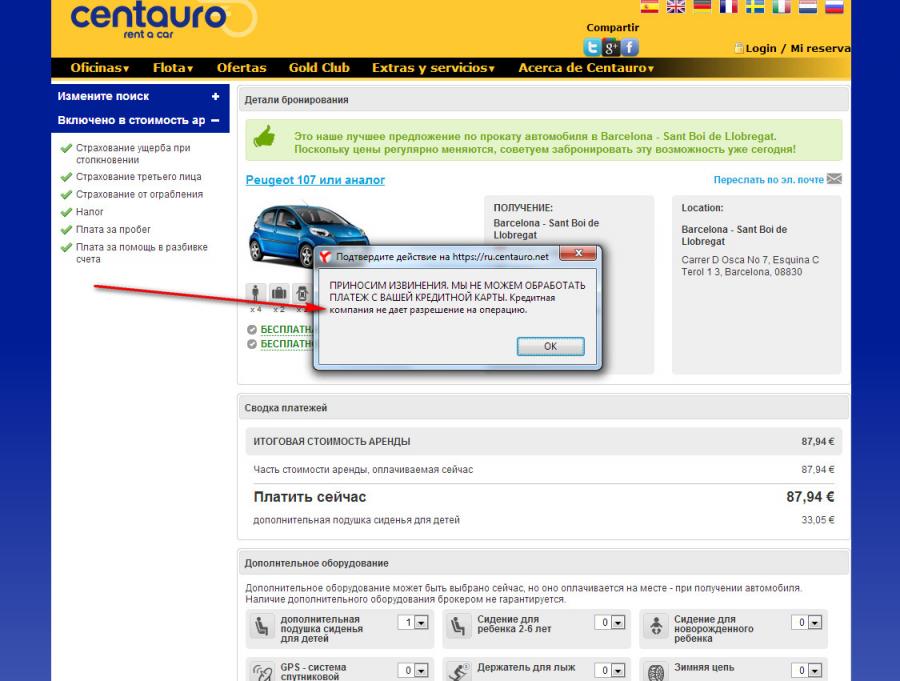Click 'Налог' in the included list
900x681 pixels.
tap(90, 212)
